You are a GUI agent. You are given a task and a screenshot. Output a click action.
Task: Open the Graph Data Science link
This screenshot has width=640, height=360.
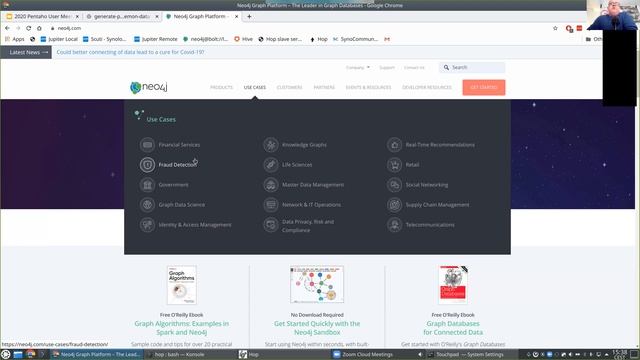pyautogui.click(x=182, y=204)
